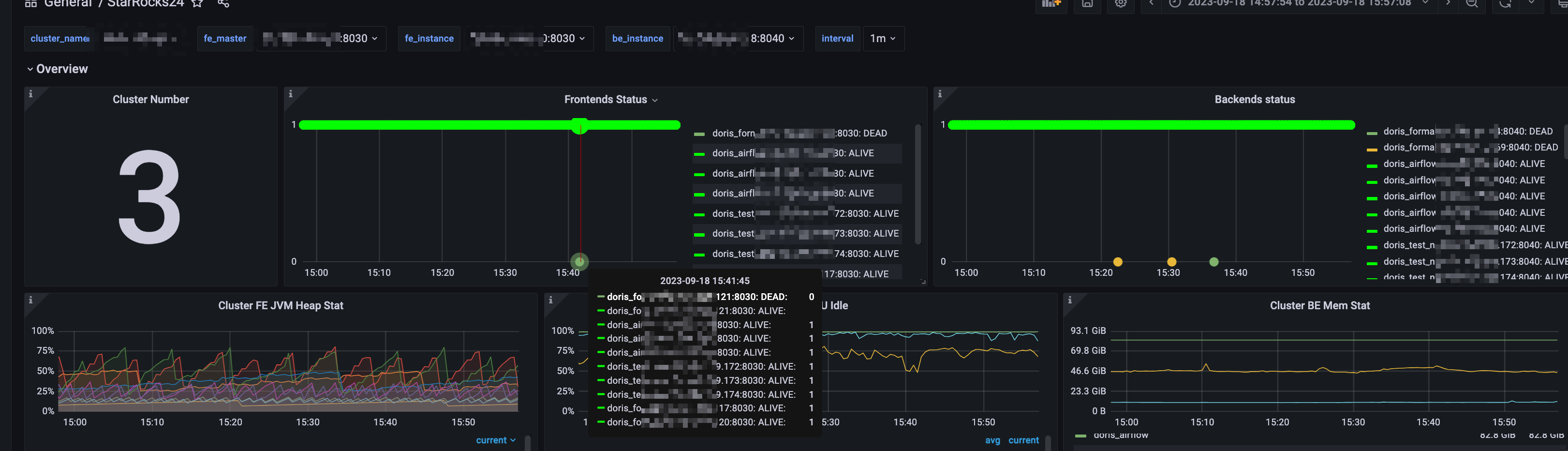Zoom out the time range
This screenshot has height=451, width=1568.
click(x=1472, y=4)
